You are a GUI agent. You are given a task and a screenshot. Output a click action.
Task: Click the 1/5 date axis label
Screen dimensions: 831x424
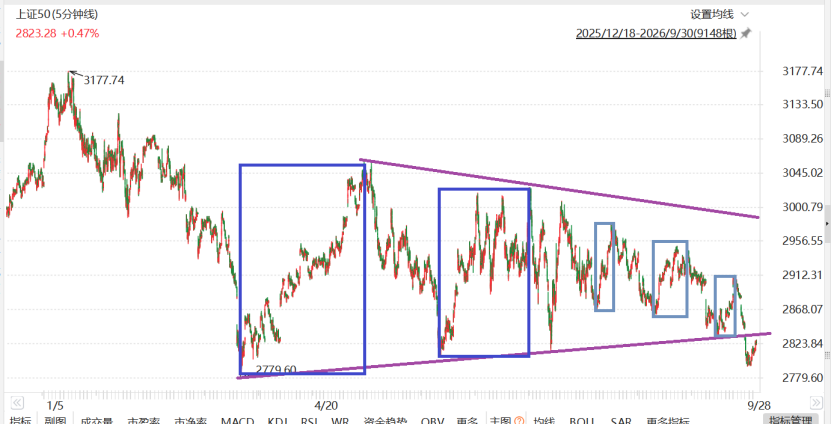(55, 405)
